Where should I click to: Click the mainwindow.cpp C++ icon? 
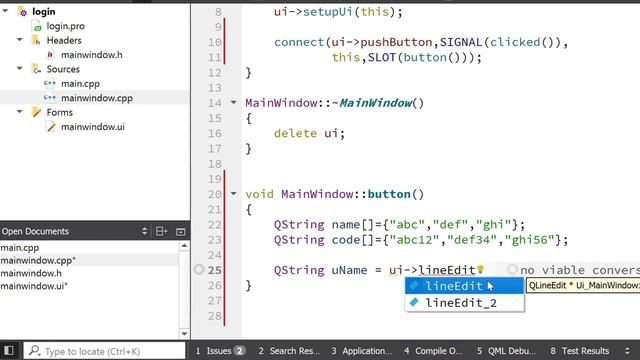click(x=50, y=98)
